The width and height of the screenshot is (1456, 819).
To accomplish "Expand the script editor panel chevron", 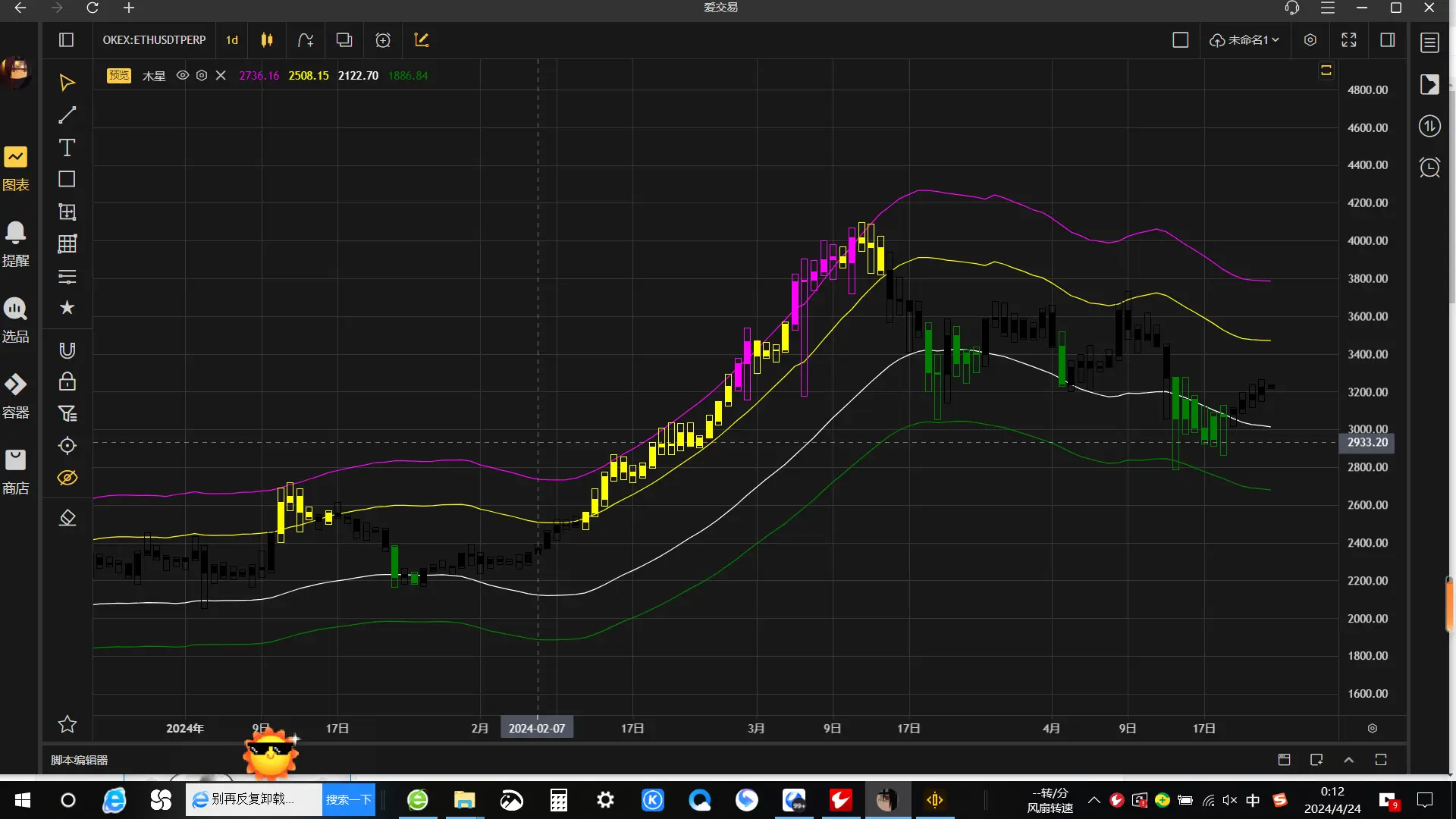I will point(1348,760).
